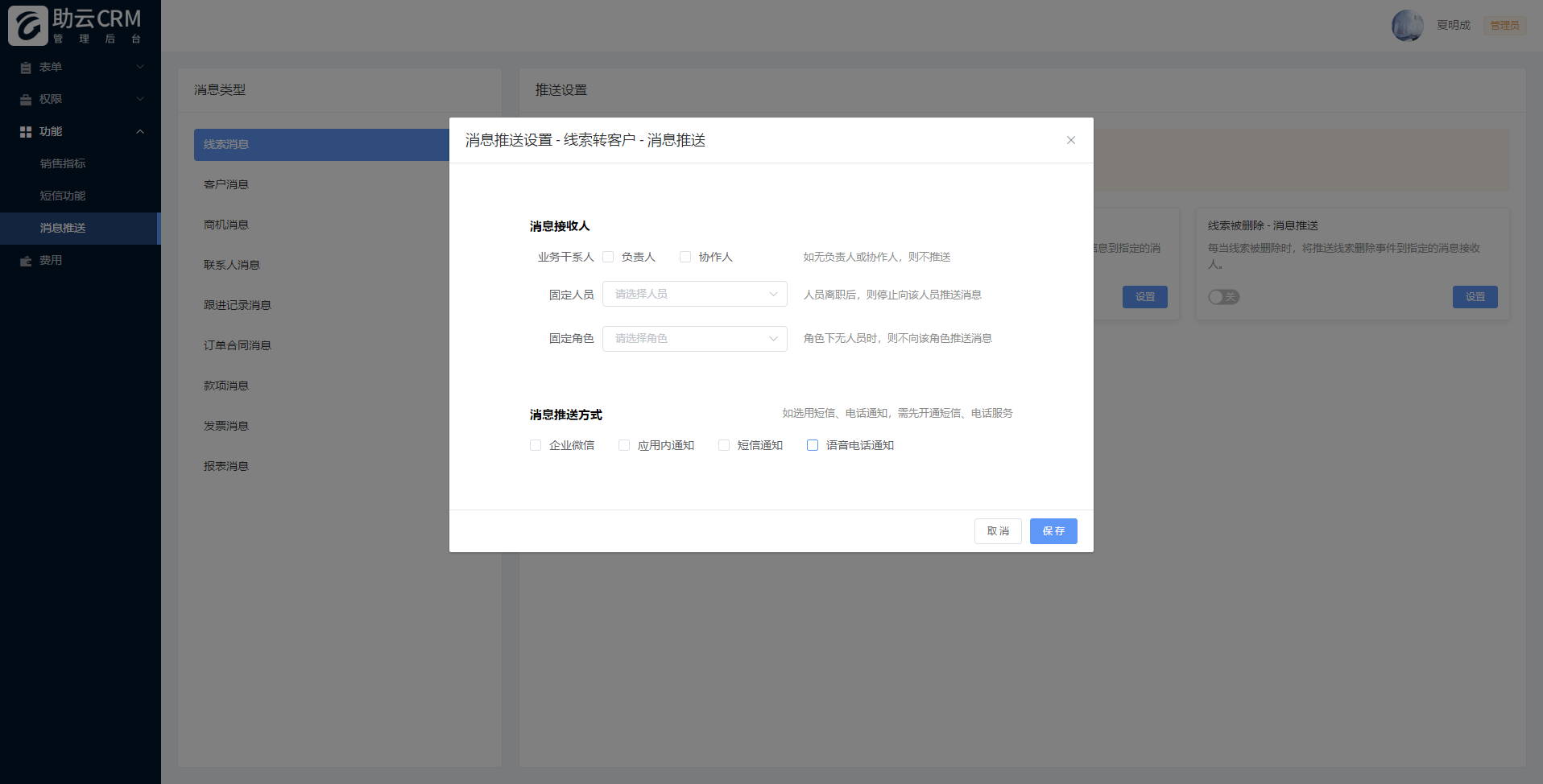This screenshot has width=1543, height=784.
Task: Expand the 表单 menu chevron
Action: pos(140,67)
